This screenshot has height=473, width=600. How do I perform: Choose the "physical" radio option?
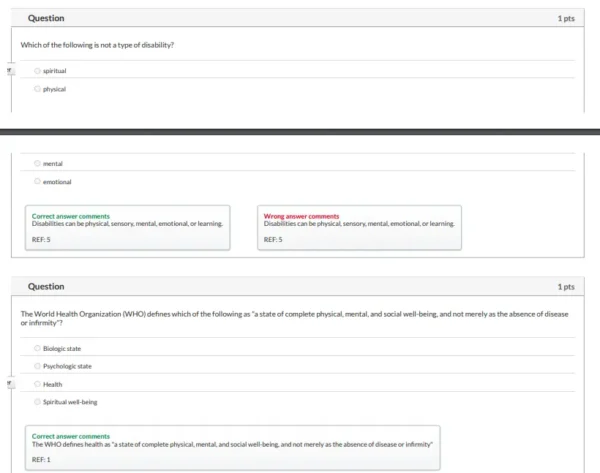pos(38,89)
